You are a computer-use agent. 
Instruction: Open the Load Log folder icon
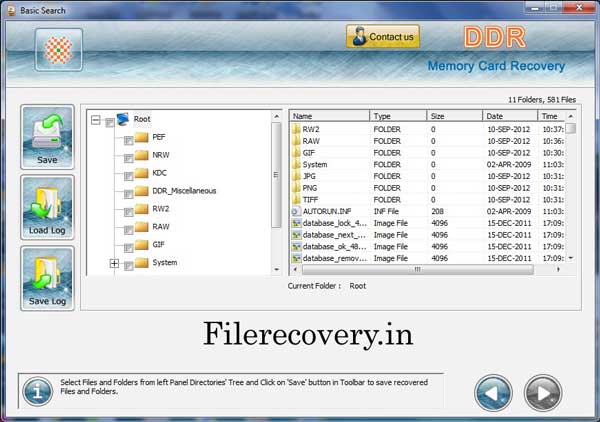[47, 208]
